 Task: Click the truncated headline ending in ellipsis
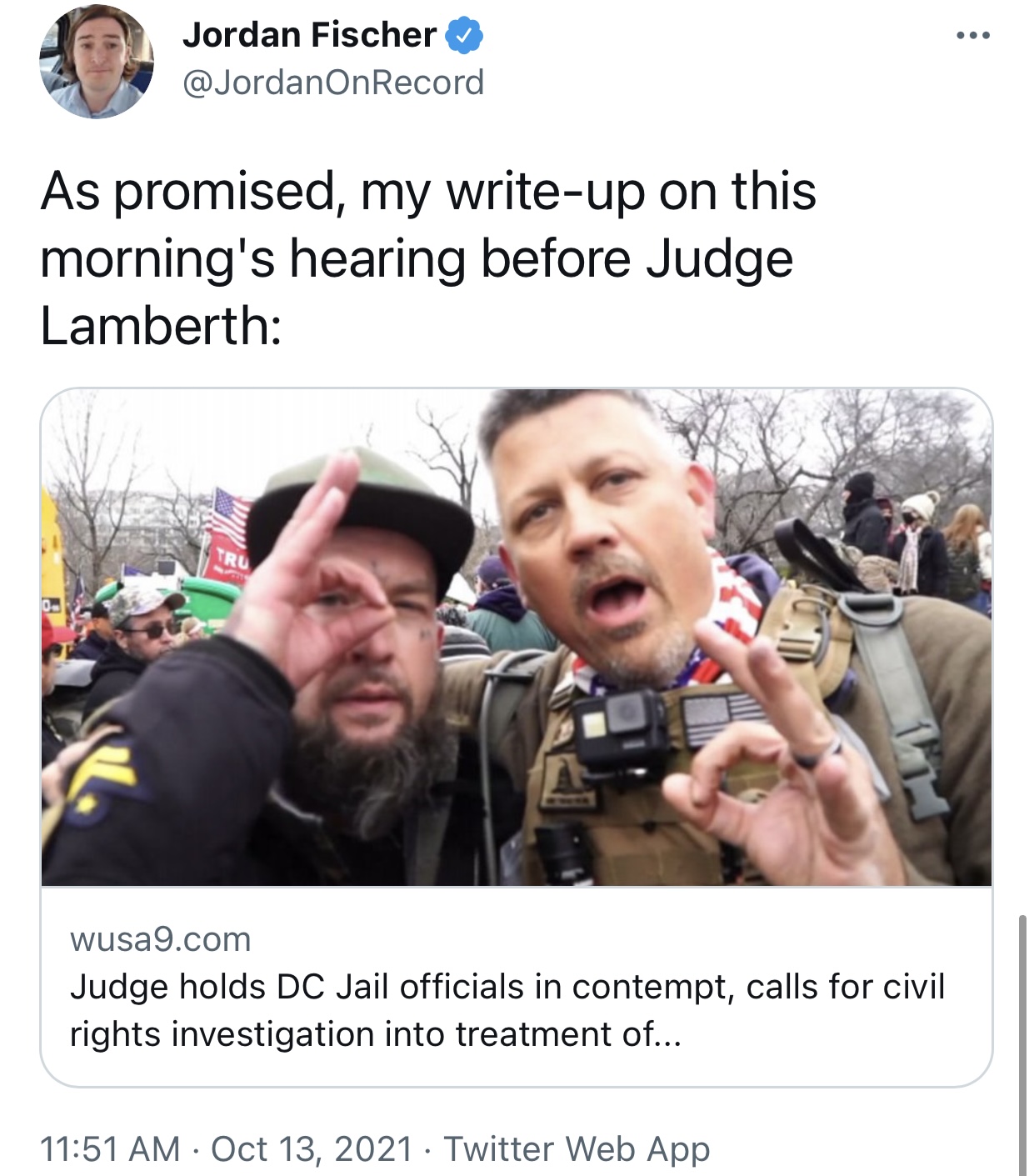pos(507,1010)
